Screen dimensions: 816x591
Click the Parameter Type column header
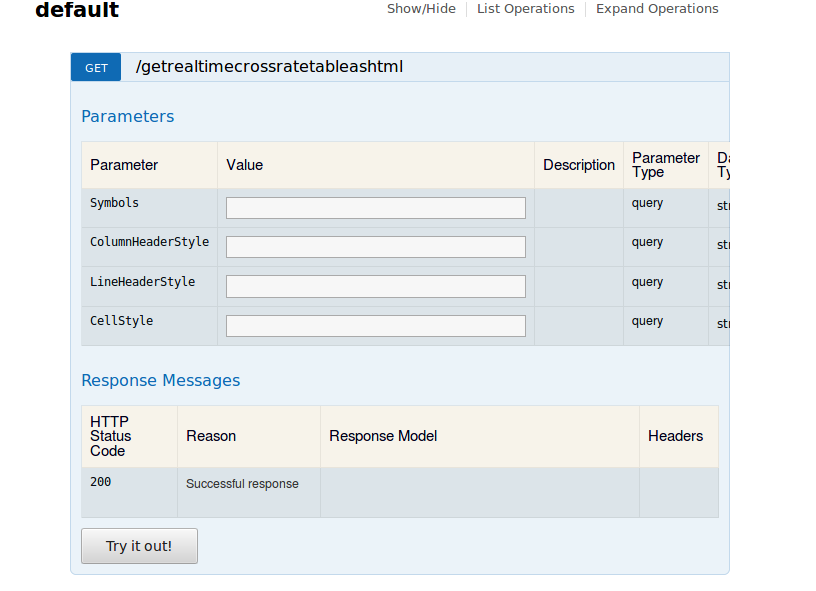[x=665, y=165]
